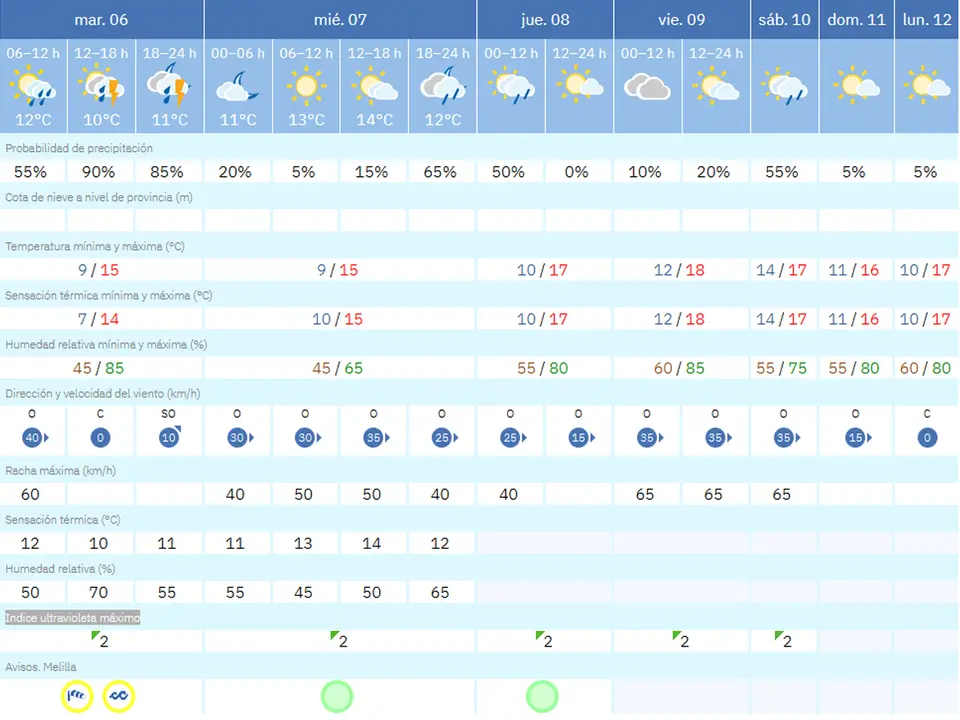Click the wind 35 icon for sáb. 10
The image size is (960, 720).
click(787, 438)
